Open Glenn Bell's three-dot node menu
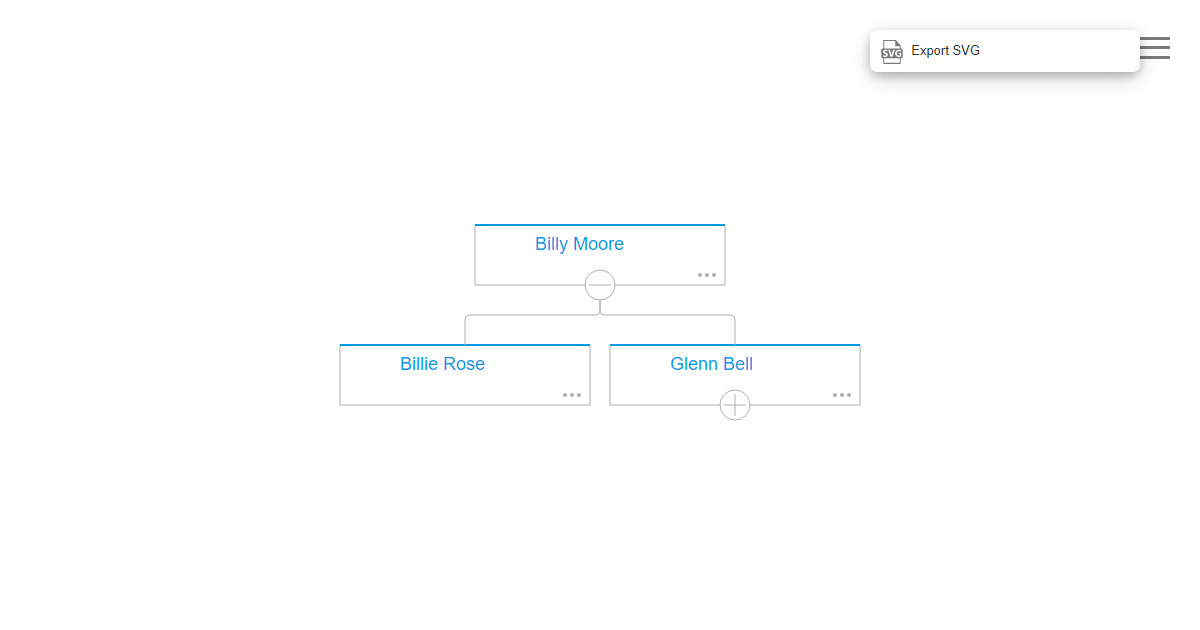1200x630 pixels. [x=842, y=394]
